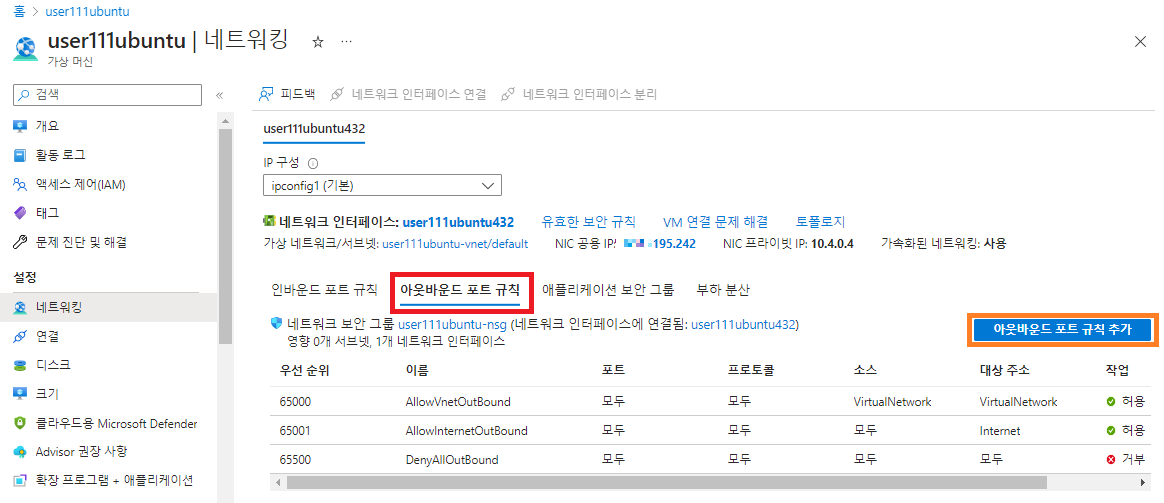Image resolution: width=1164 pixels, height=503 pixels.
Task: Select the 아웃바운드 포트 규칙 tab
Action: (460, 290)
